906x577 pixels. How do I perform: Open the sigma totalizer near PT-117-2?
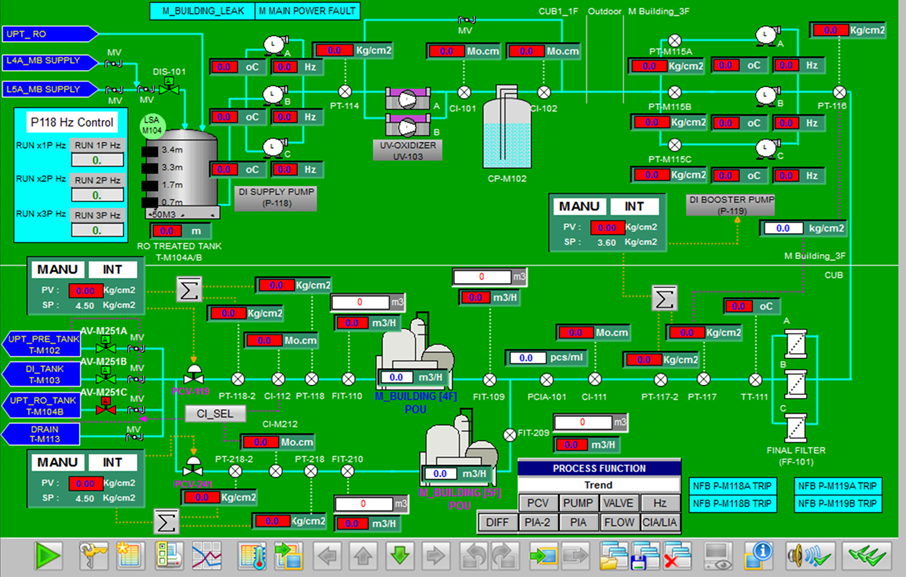click(664, 298)
